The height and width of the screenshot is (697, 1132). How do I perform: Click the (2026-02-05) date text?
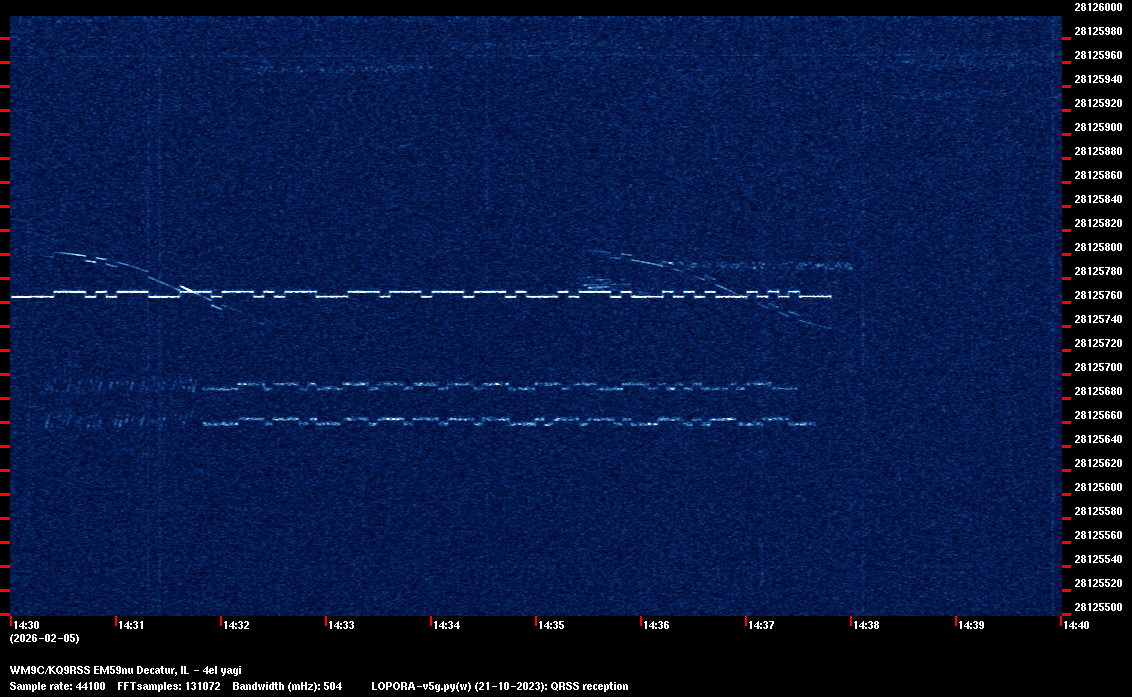(x=44, y=638)
